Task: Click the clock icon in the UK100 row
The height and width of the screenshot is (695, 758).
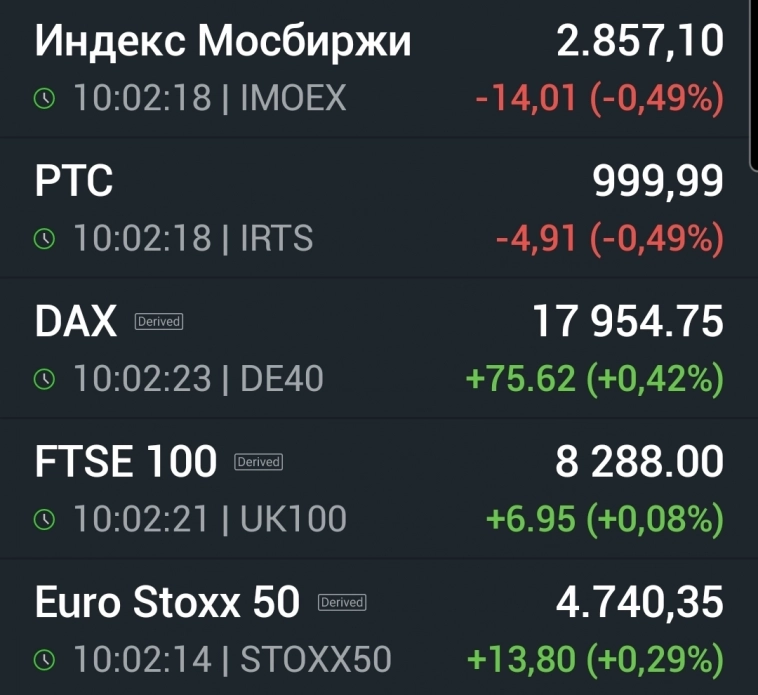Action: tap(44, 520)
